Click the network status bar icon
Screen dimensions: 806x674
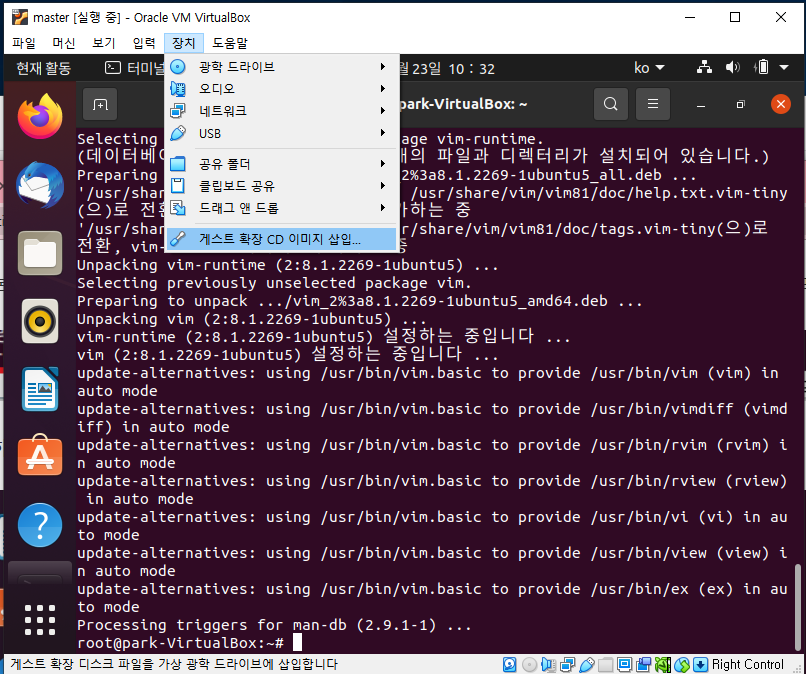(x=567, y=665)
